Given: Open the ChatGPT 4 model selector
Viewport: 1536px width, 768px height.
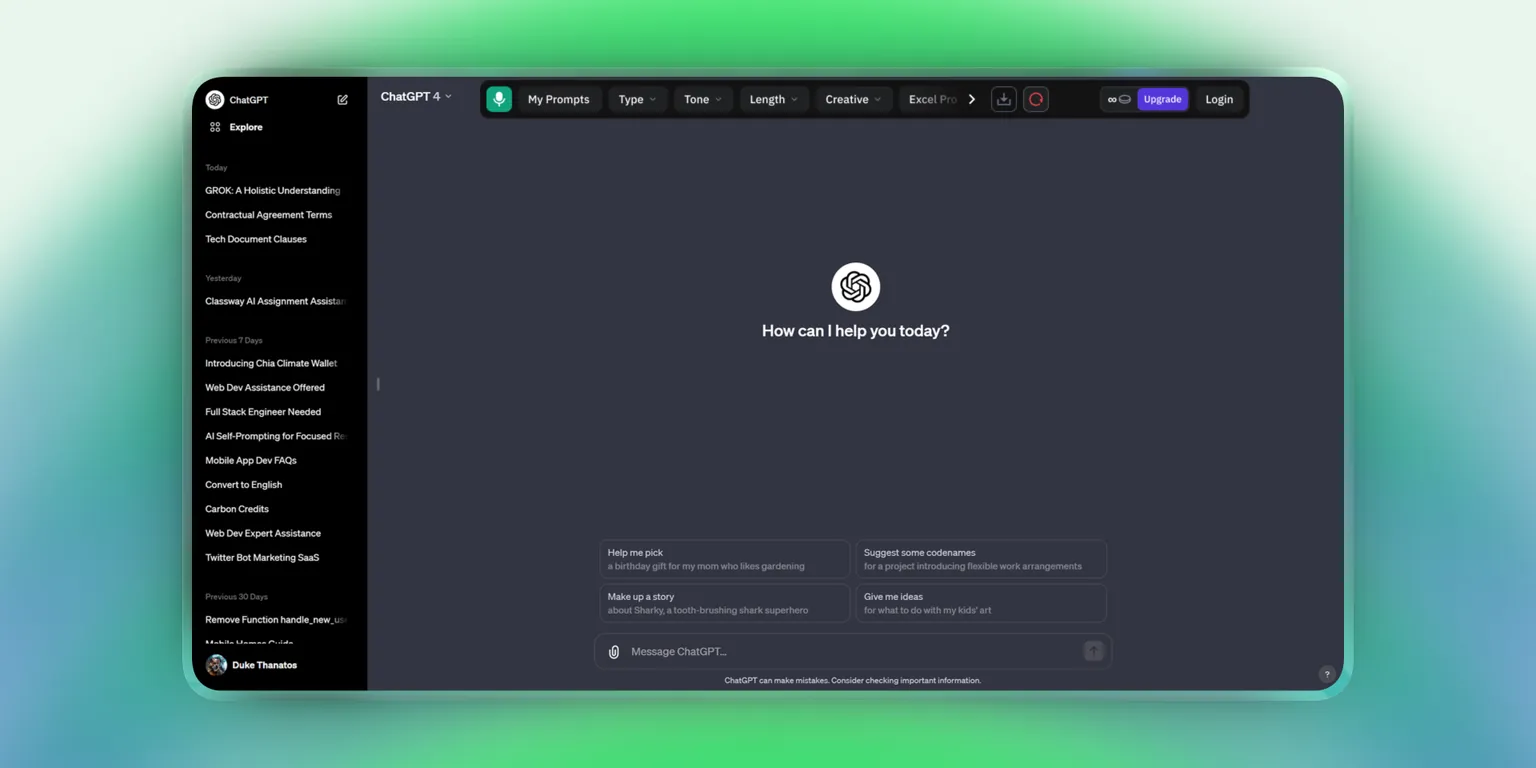Looking at the screenshot, I should click(416, 97).
